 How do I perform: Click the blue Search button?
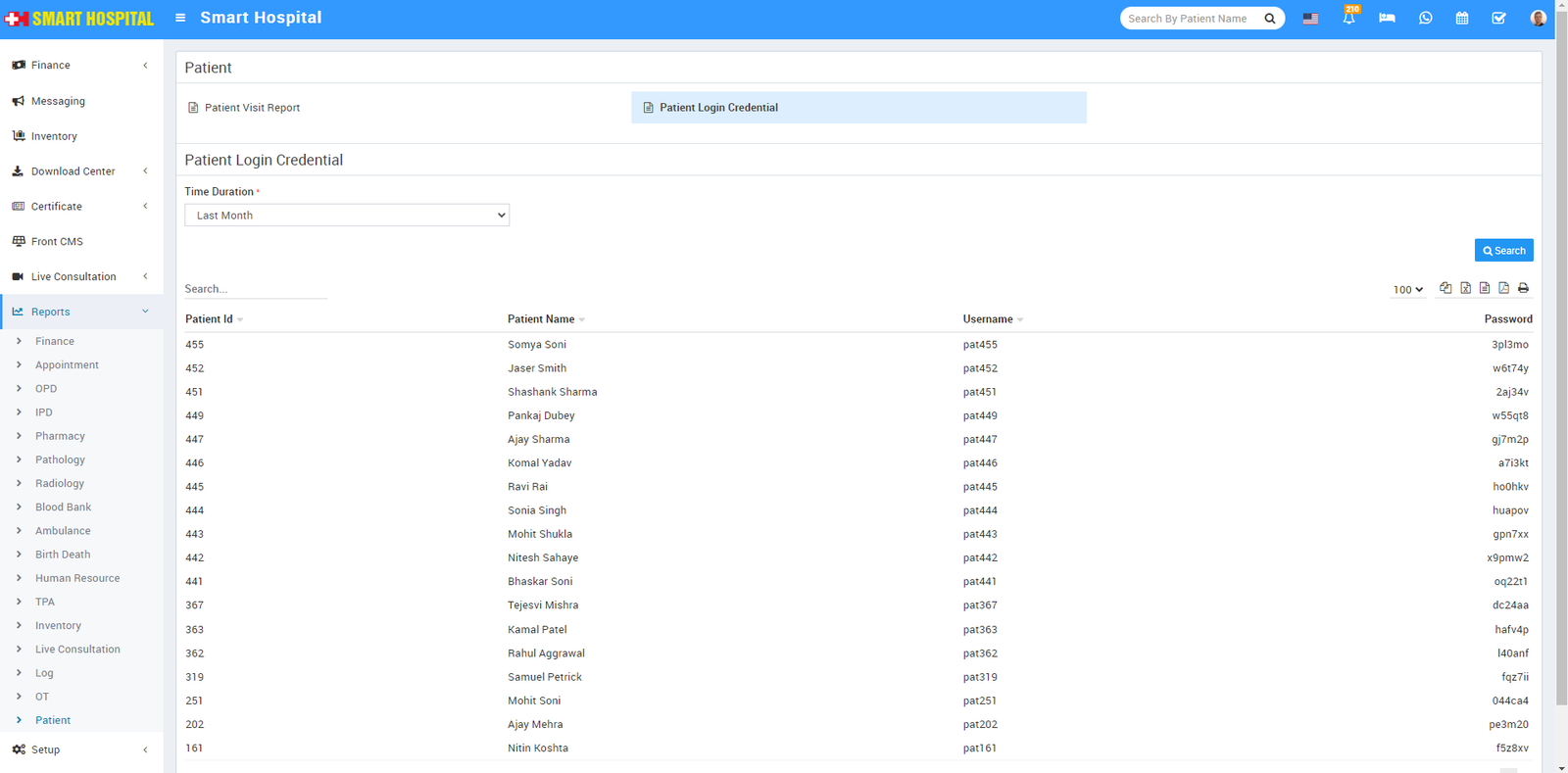[x=1503, y=251]
